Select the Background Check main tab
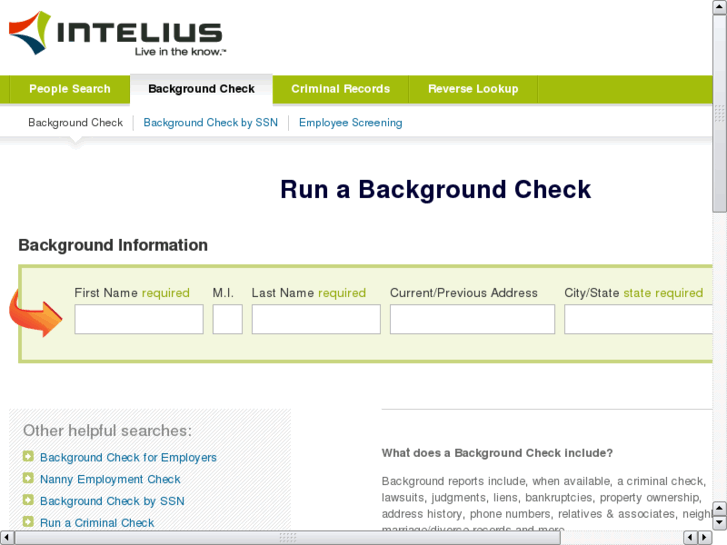Viewport: 727px width, 545px height. click(201, 89)
